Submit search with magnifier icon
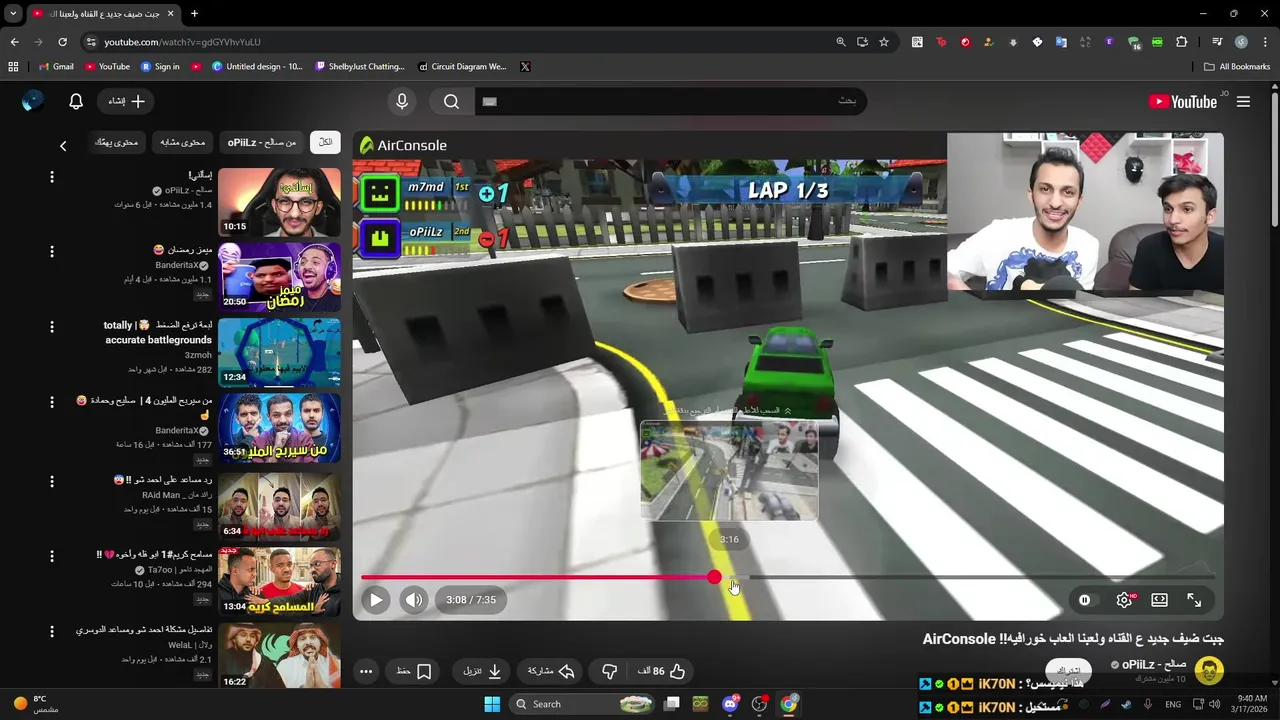Viewport: 1280px width, 720px height. (x=452, y=101)
